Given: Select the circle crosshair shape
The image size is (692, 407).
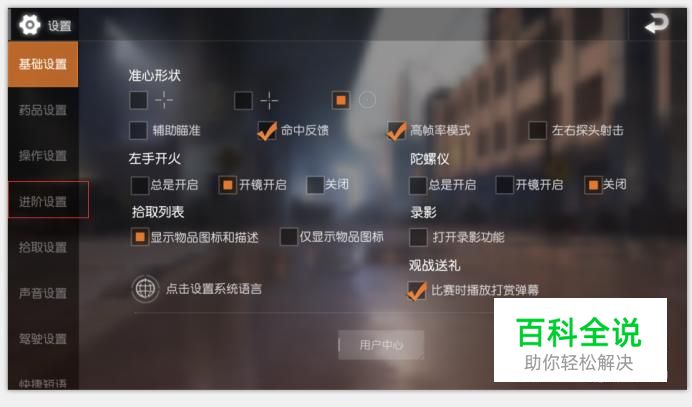Looking at the screenshot, I should [x=341, y=100].
